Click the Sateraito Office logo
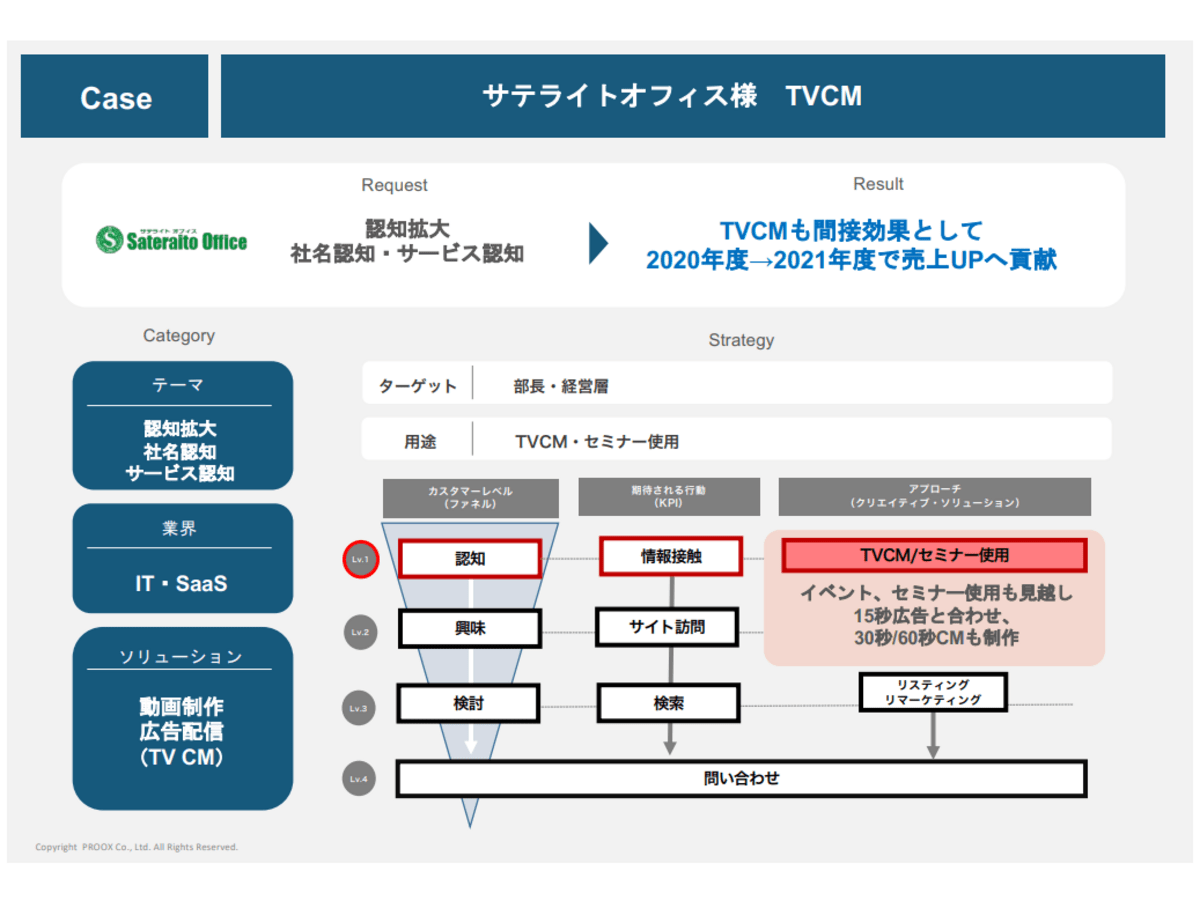1200x900 pixels. pos(171,240)
